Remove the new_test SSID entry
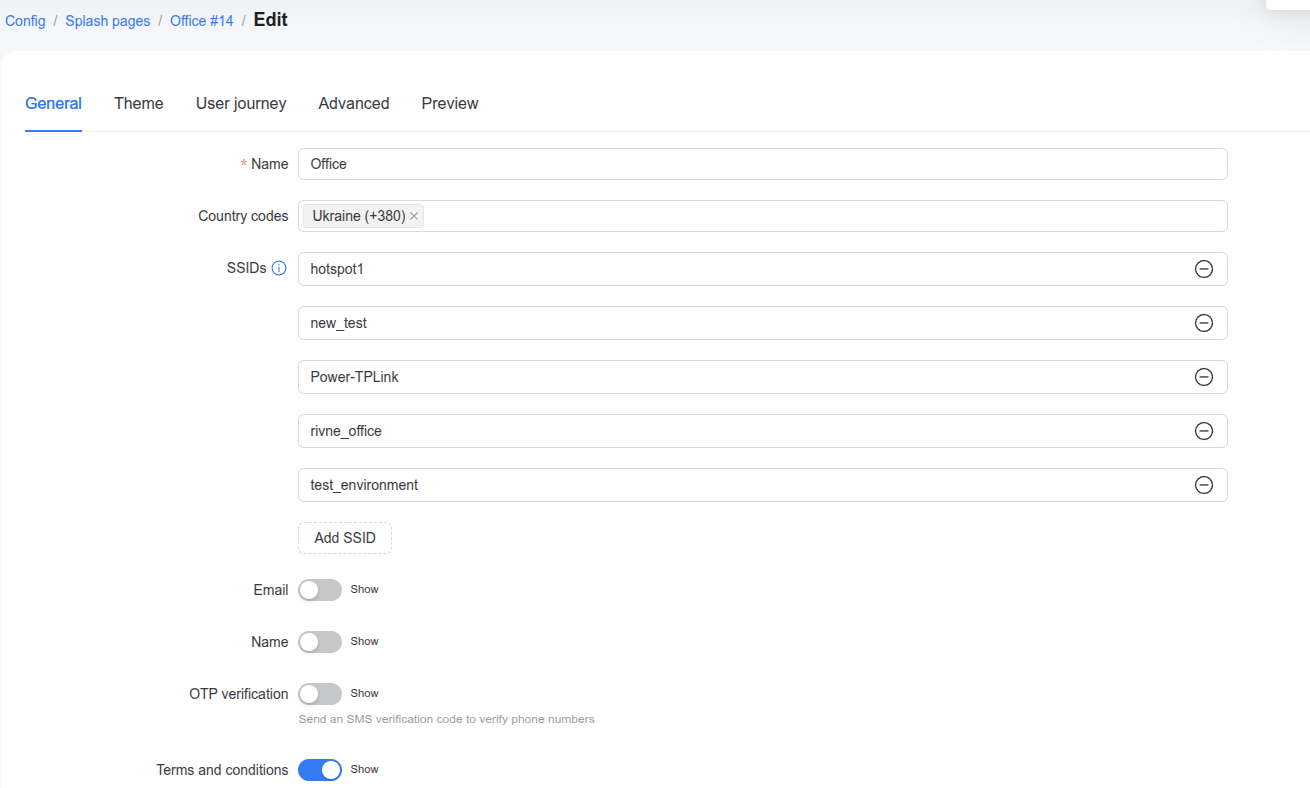Viewport: 1310px width, 788px height. click(x=1204, y=323)
